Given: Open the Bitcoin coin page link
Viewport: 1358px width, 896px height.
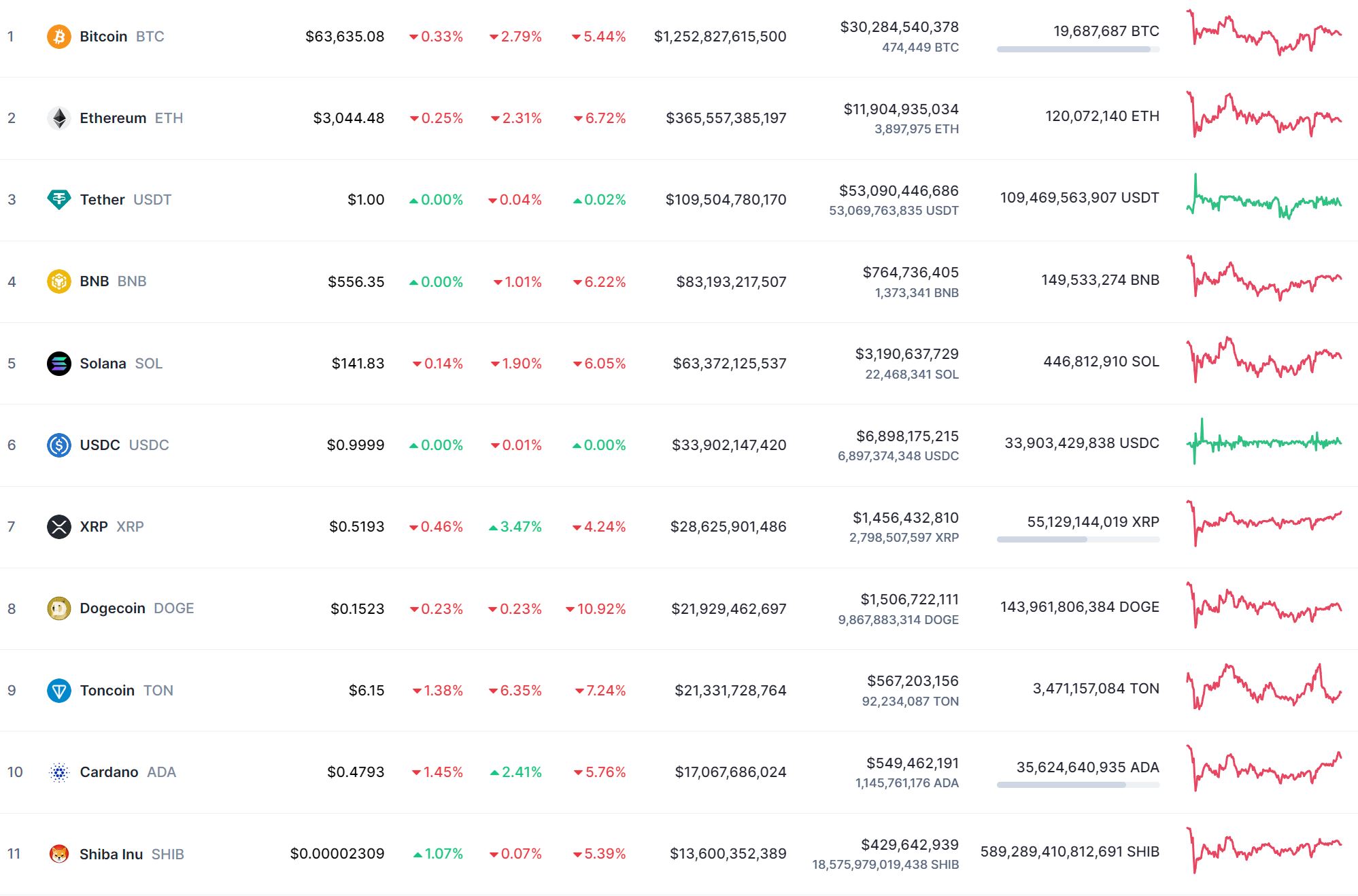Looking at the screenshot, I should pos(103,37).
